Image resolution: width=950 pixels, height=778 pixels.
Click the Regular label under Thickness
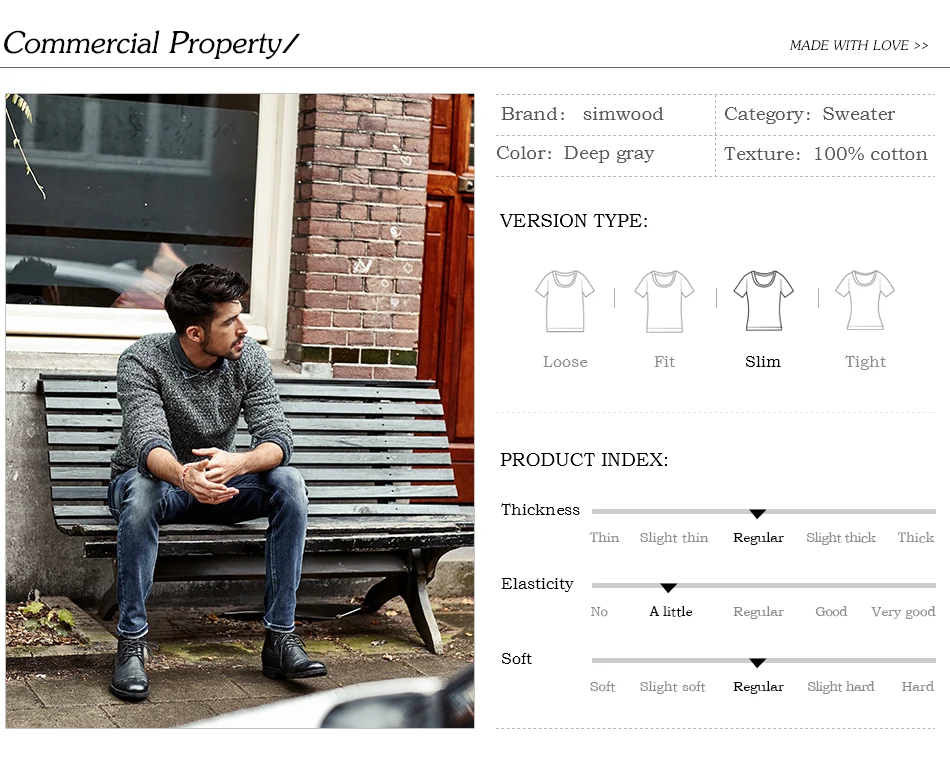(x=758, y=537)
